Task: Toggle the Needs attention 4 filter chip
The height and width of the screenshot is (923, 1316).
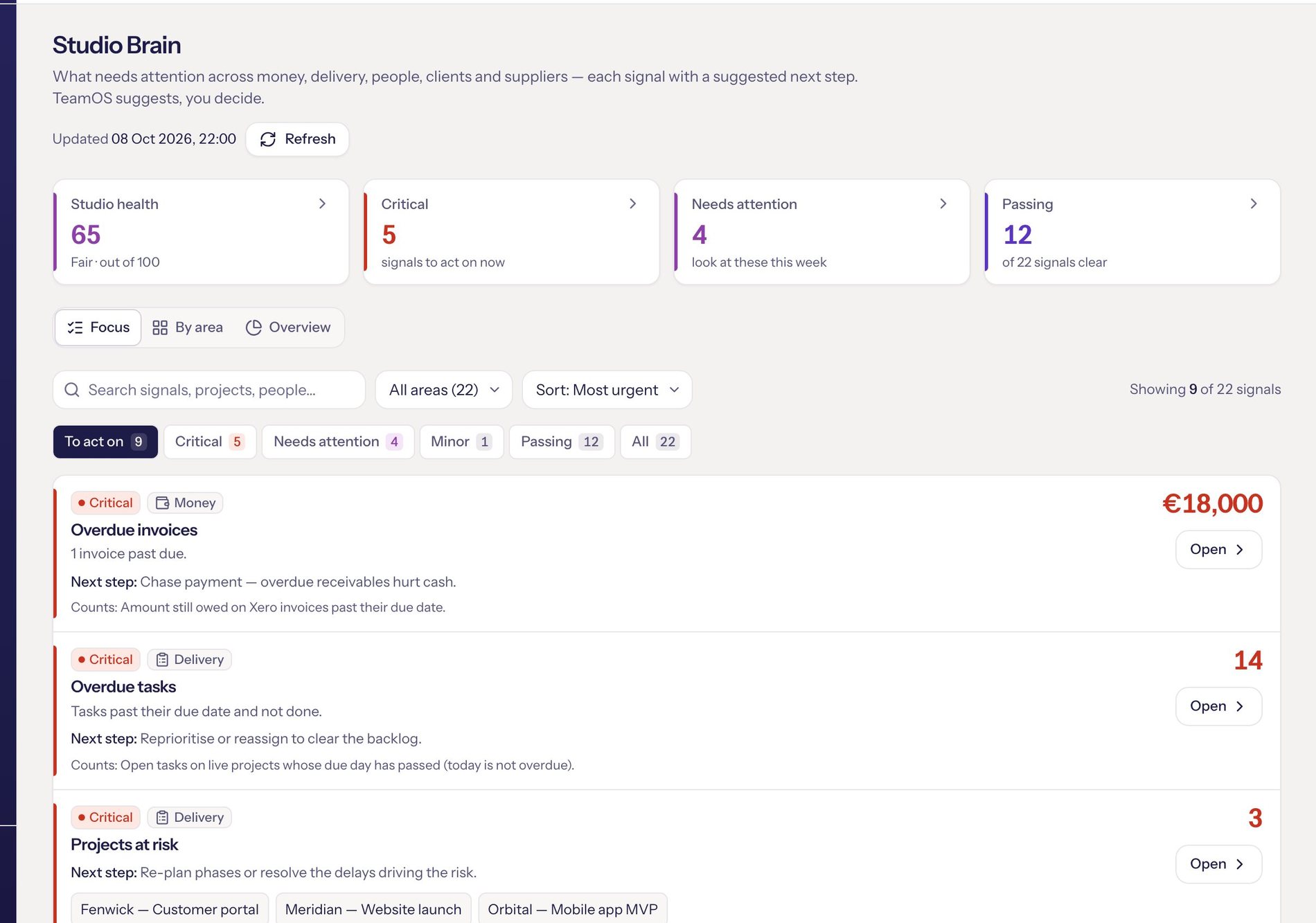Action: pos(338,442)
